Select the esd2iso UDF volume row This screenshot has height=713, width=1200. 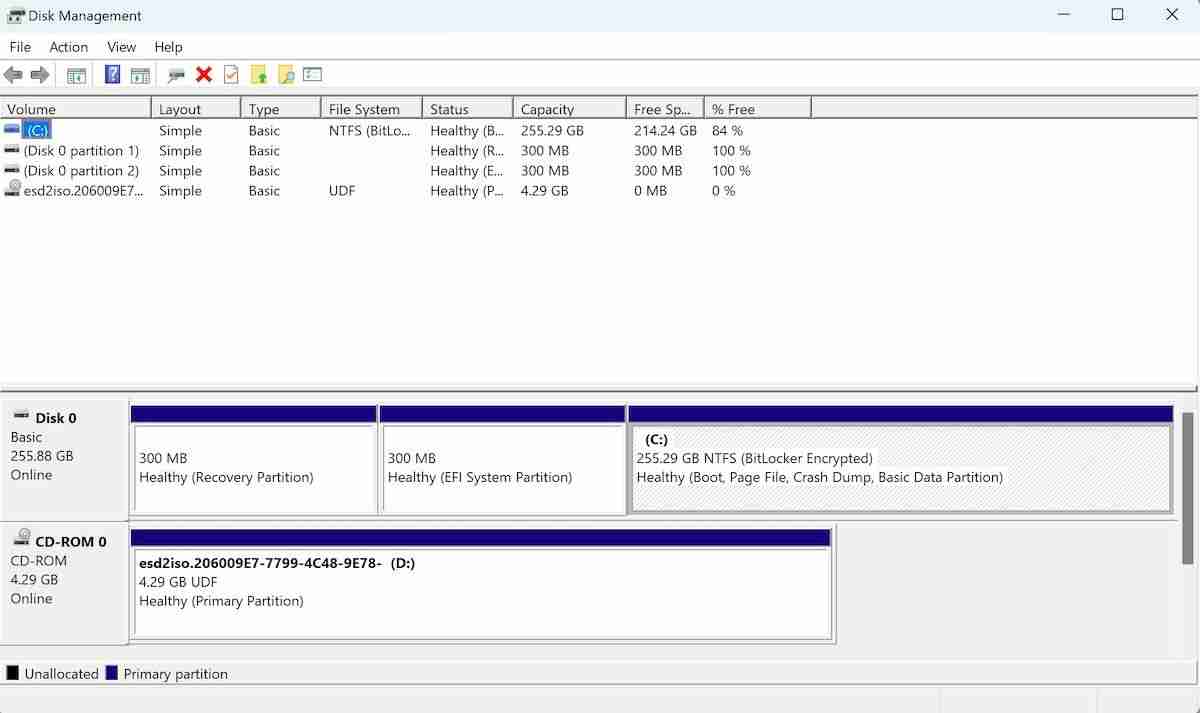coord(75,190)
